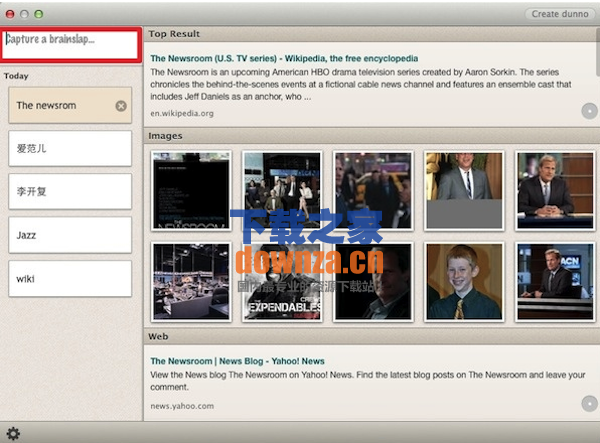This screenshot has width=600, height=443.
Task: Select The newsrom item in sidebar
Action: click(60, 106)
